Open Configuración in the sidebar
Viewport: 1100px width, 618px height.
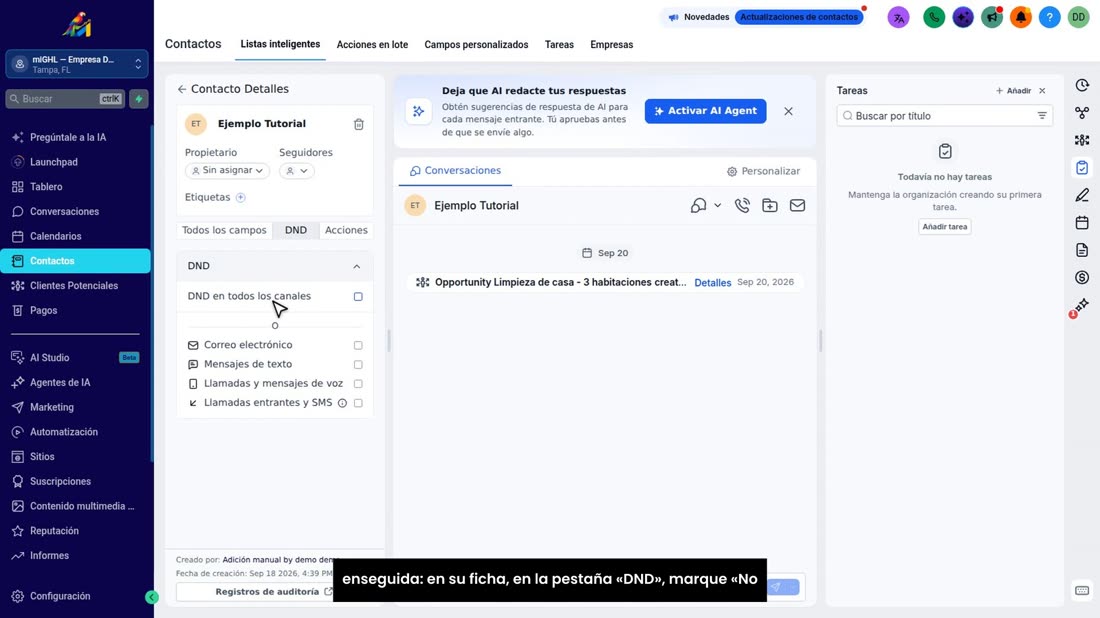pyautogui.click(x=60, y=596)
